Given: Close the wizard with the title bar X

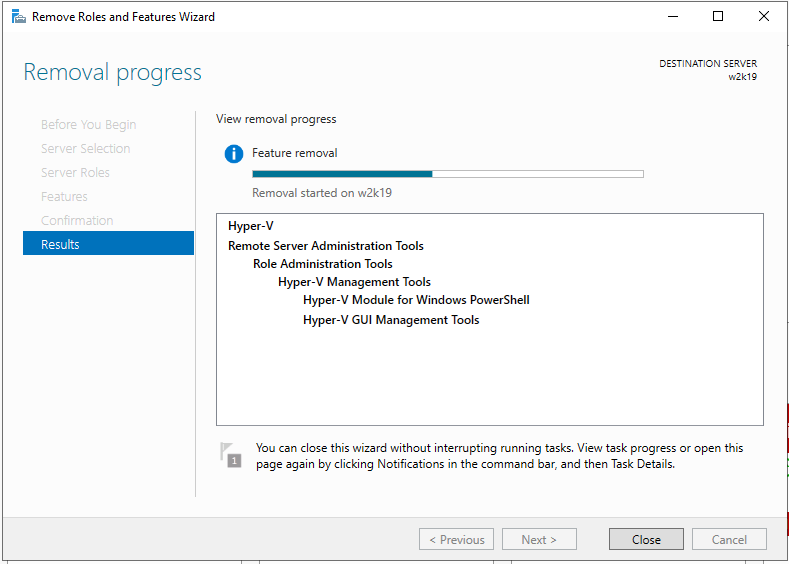Looking at the screenshot, I should click(764, 16).
